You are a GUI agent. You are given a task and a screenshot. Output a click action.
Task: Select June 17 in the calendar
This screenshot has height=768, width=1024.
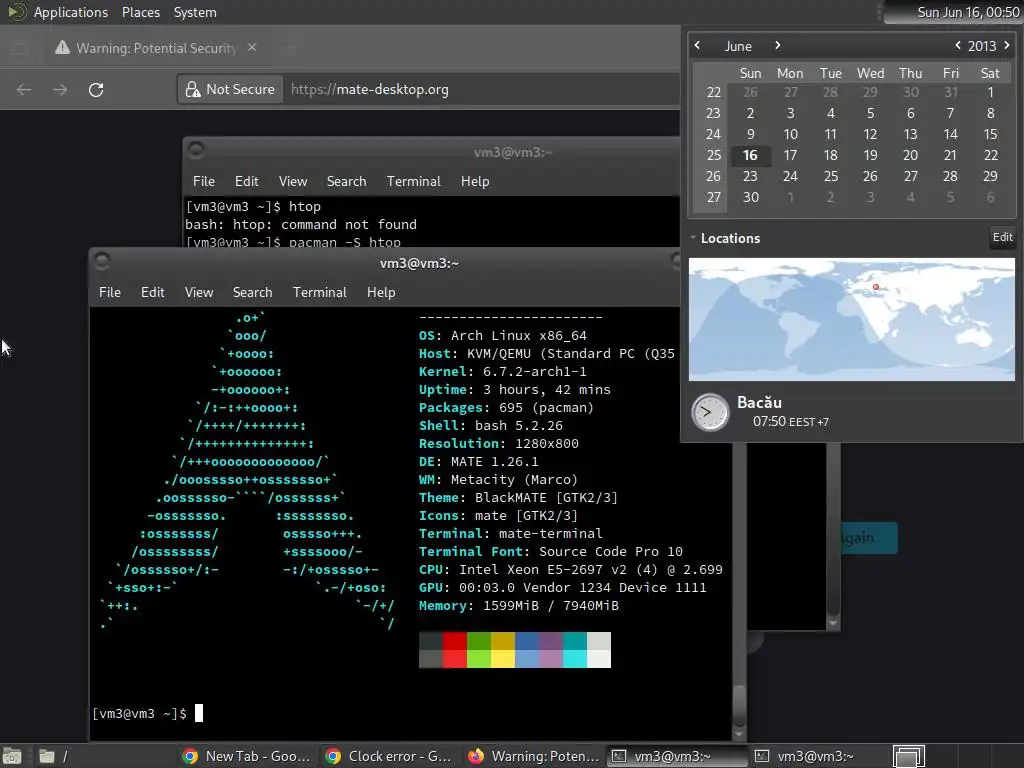click(790, 155)
